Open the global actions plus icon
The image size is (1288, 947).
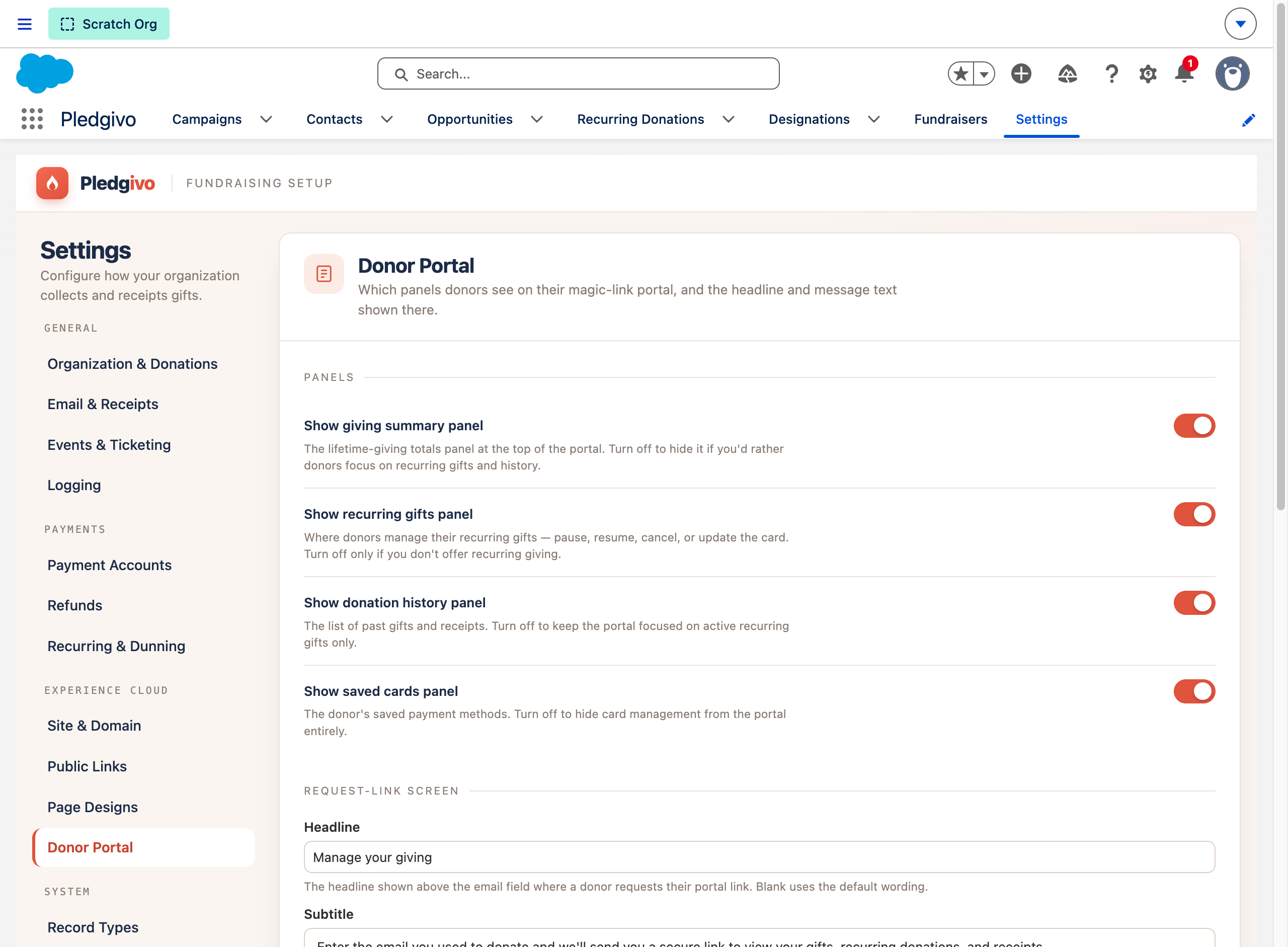coord(1021,73)
